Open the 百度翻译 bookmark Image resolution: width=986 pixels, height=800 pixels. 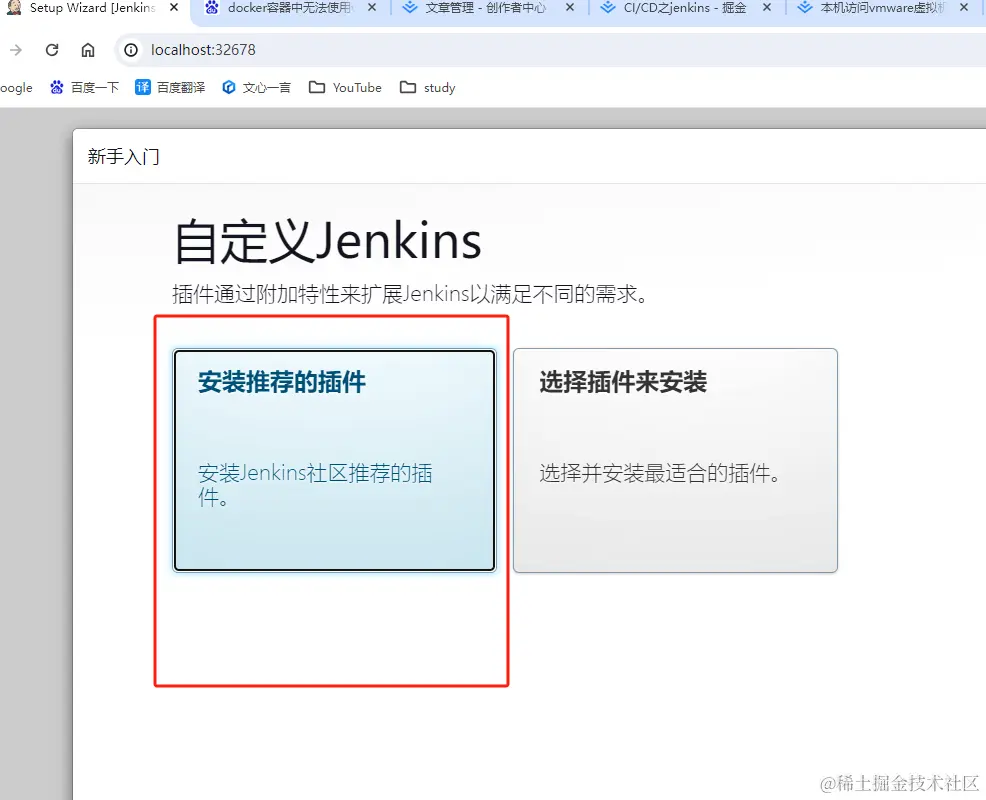click(x=170, y=87)
